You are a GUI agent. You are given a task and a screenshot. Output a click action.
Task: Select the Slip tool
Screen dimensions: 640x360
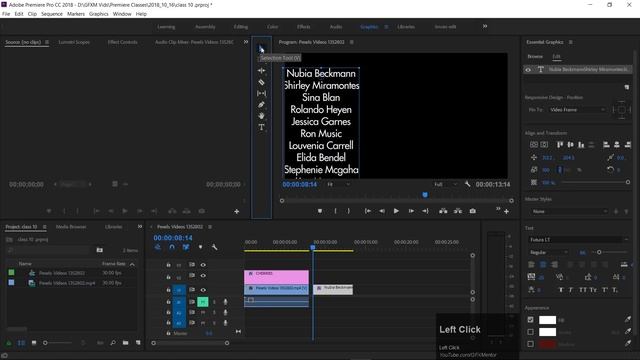(261, 93)
